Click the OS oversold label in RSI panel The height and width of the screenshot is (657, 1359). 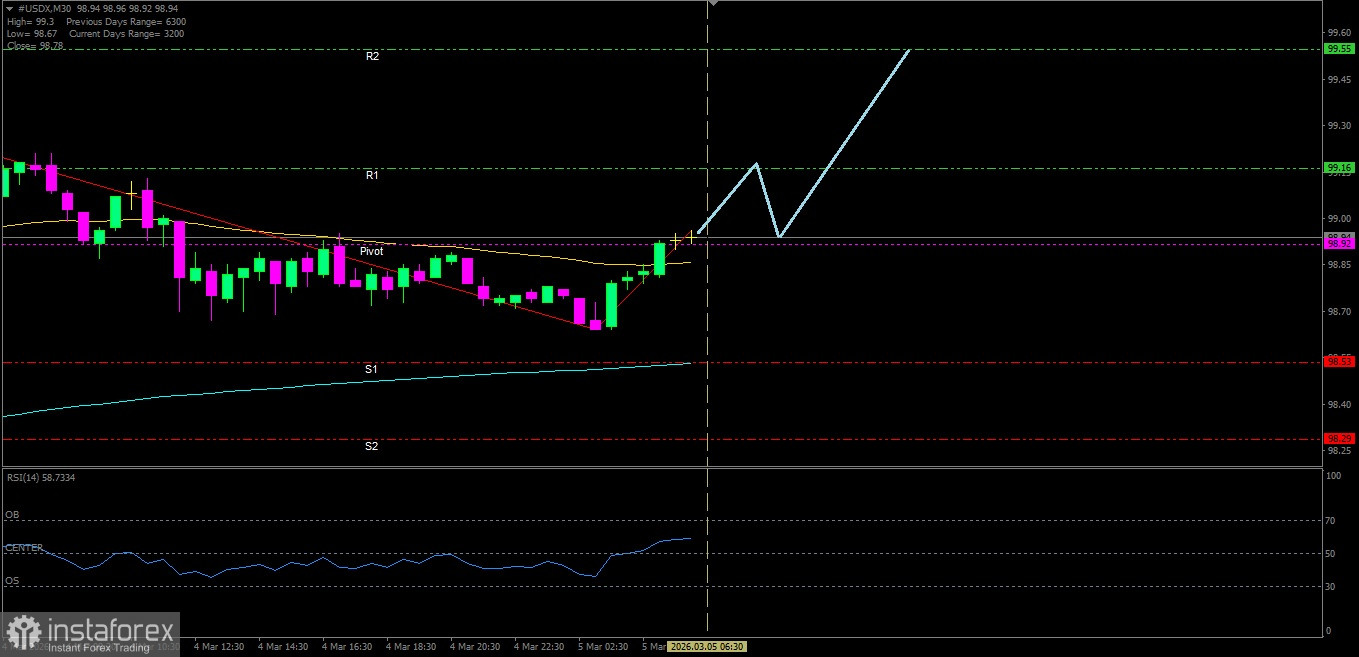[x=12, y=581]
